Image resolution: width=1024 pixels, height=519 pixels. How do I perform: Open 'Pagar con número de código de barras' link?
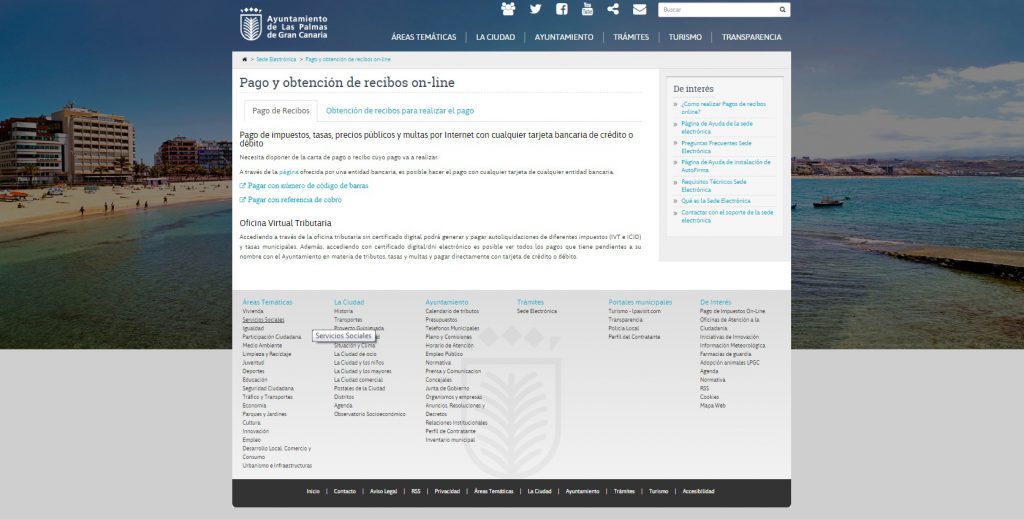click(307, 186)
